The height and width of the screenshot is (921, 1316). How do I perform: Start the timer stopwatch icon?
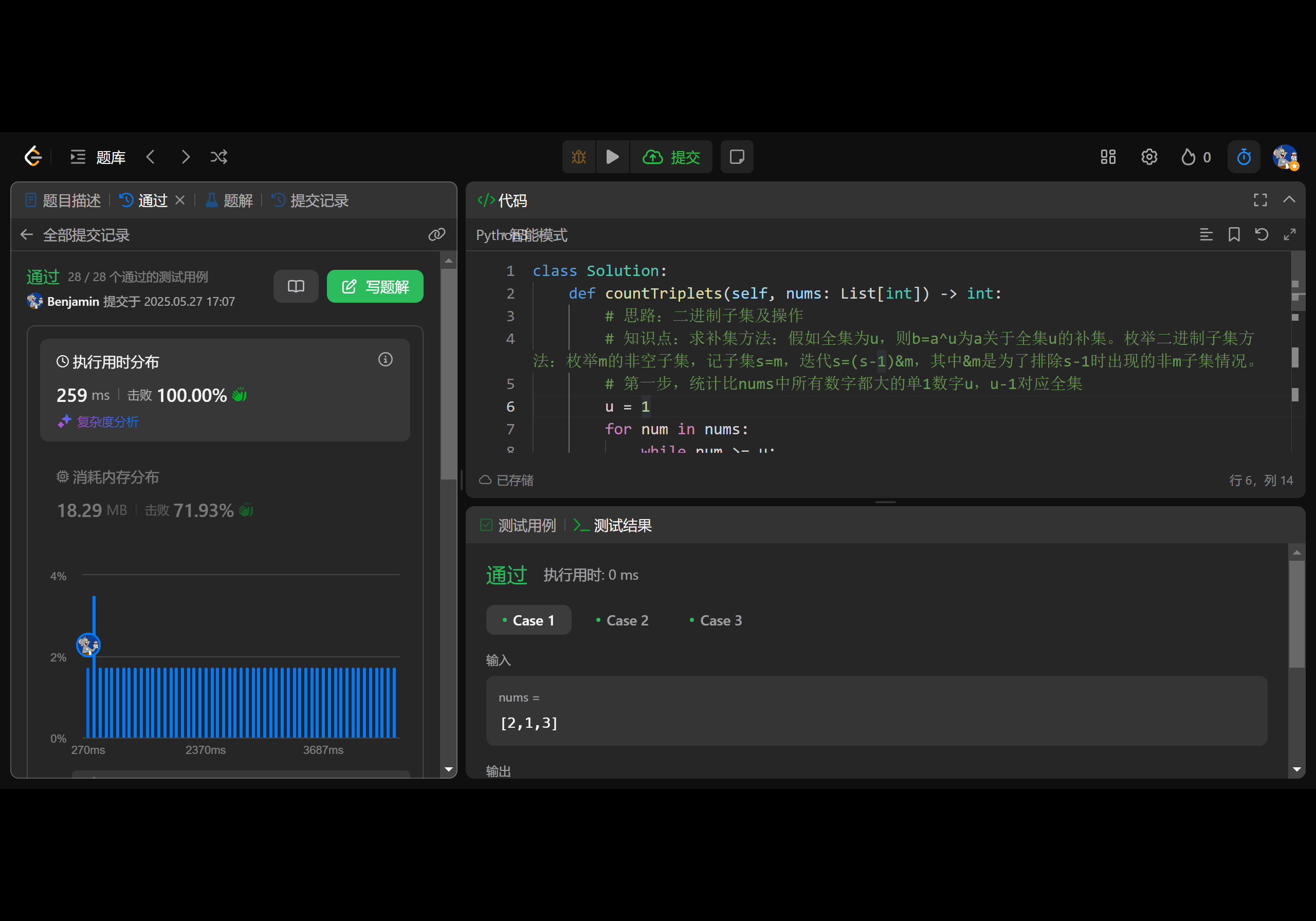(x=1243, y=156)
